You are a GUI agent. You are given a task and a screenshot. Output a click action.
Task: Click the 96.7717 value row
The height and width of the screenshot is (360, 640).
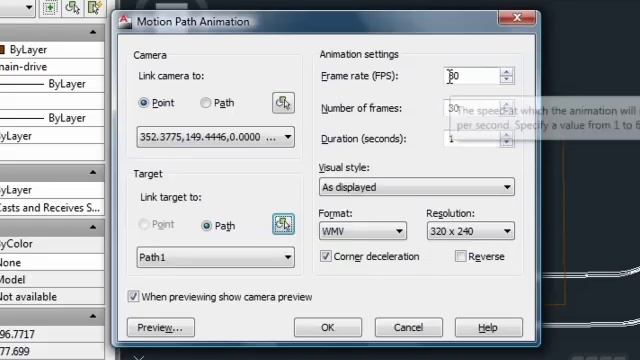tap(52, 334)
